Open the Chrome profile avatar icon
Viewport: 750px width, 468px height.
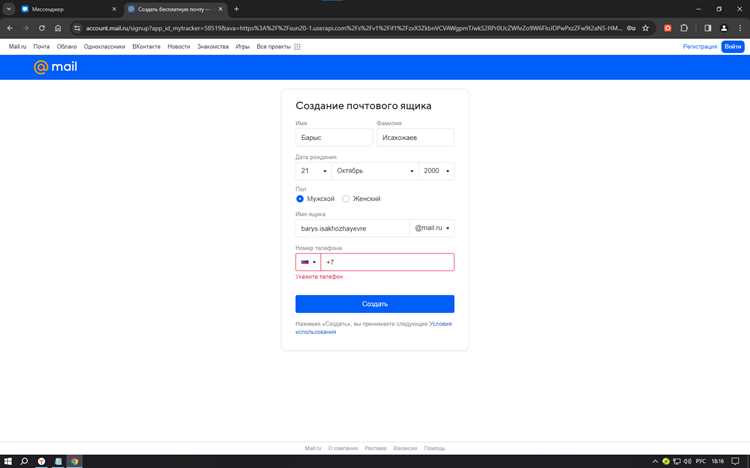(724, 28)
